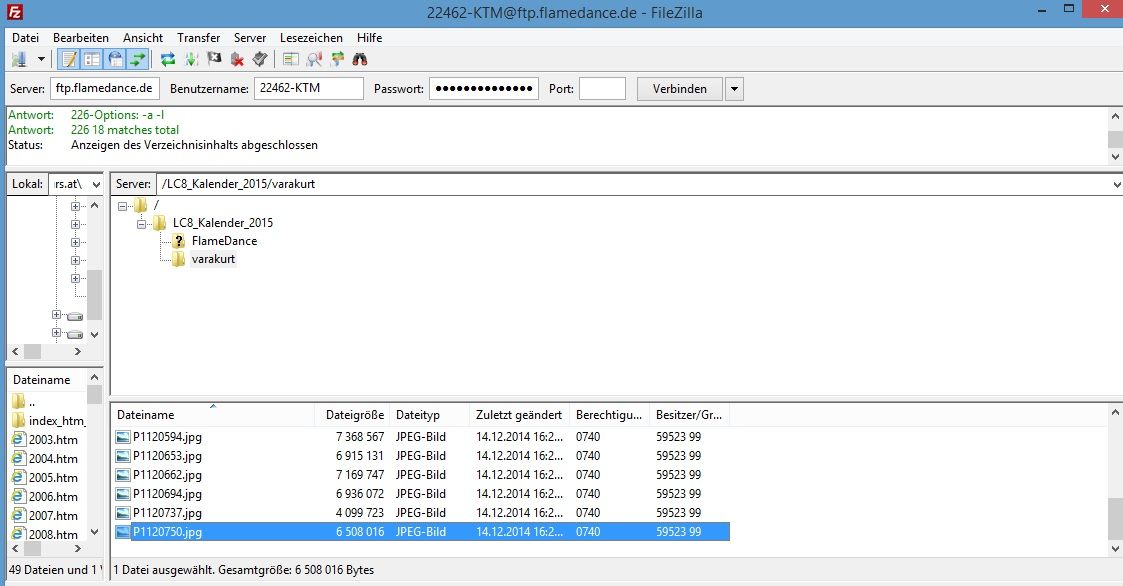Toggle the message log display

(x=69, y=60)
